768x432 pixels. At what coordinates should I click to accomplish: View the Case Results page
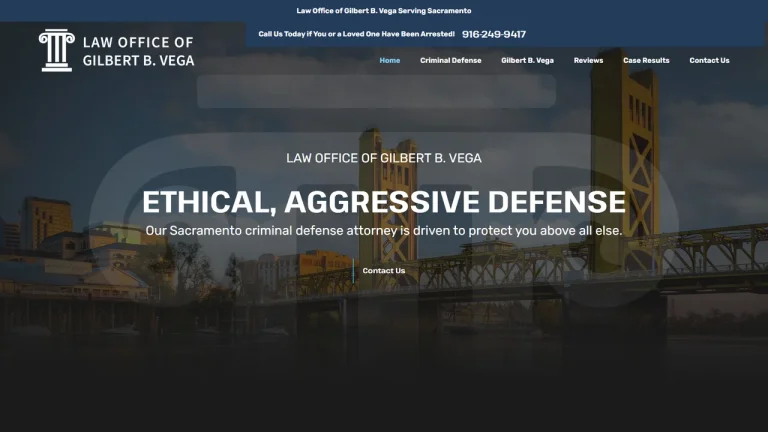point(646,60)
